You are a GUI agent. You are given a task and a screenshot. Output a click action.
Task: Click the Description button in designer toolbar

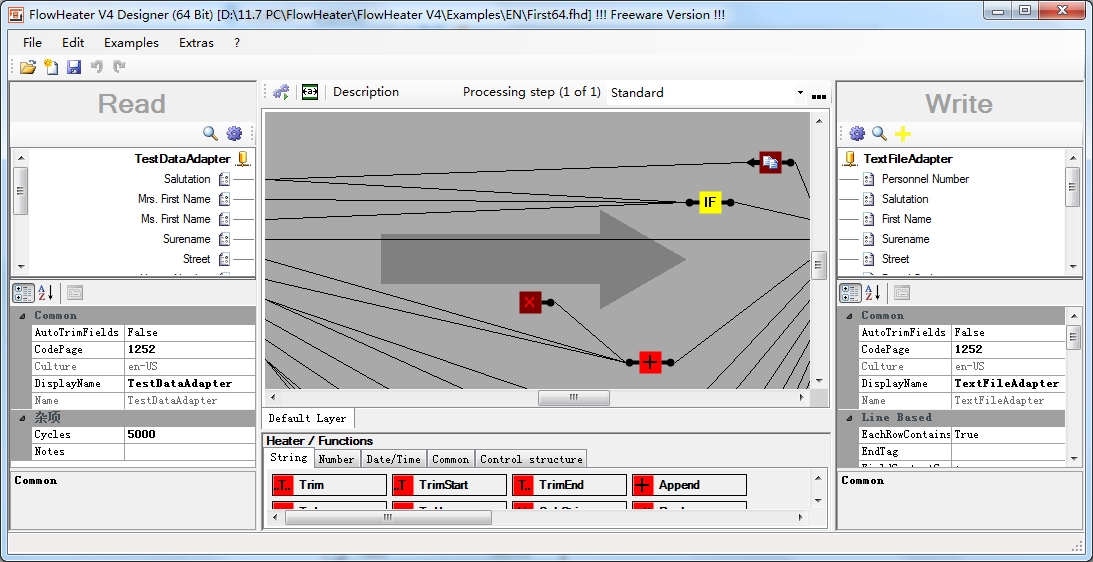tap(366, 92)
